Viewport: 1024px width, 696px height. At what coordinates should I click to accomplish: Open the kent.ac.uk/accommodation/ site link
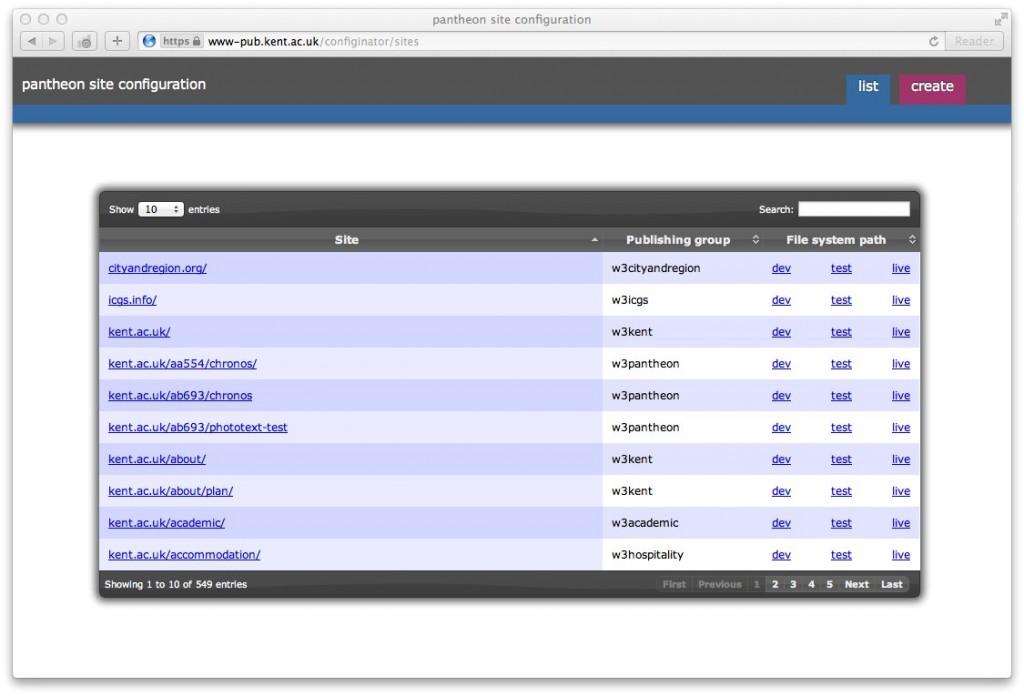click(x=184, y=555)
